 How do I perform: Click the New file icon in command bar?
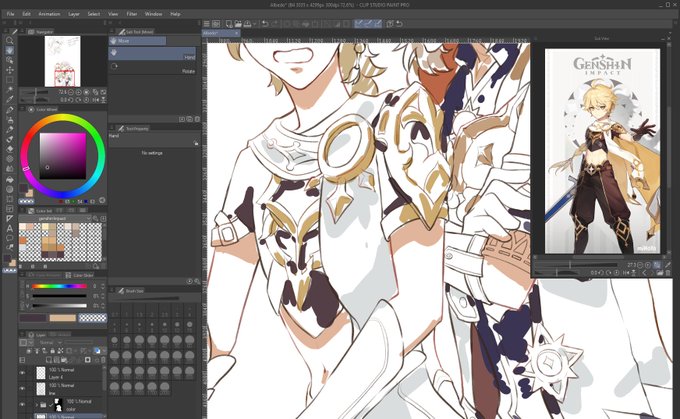229,24
